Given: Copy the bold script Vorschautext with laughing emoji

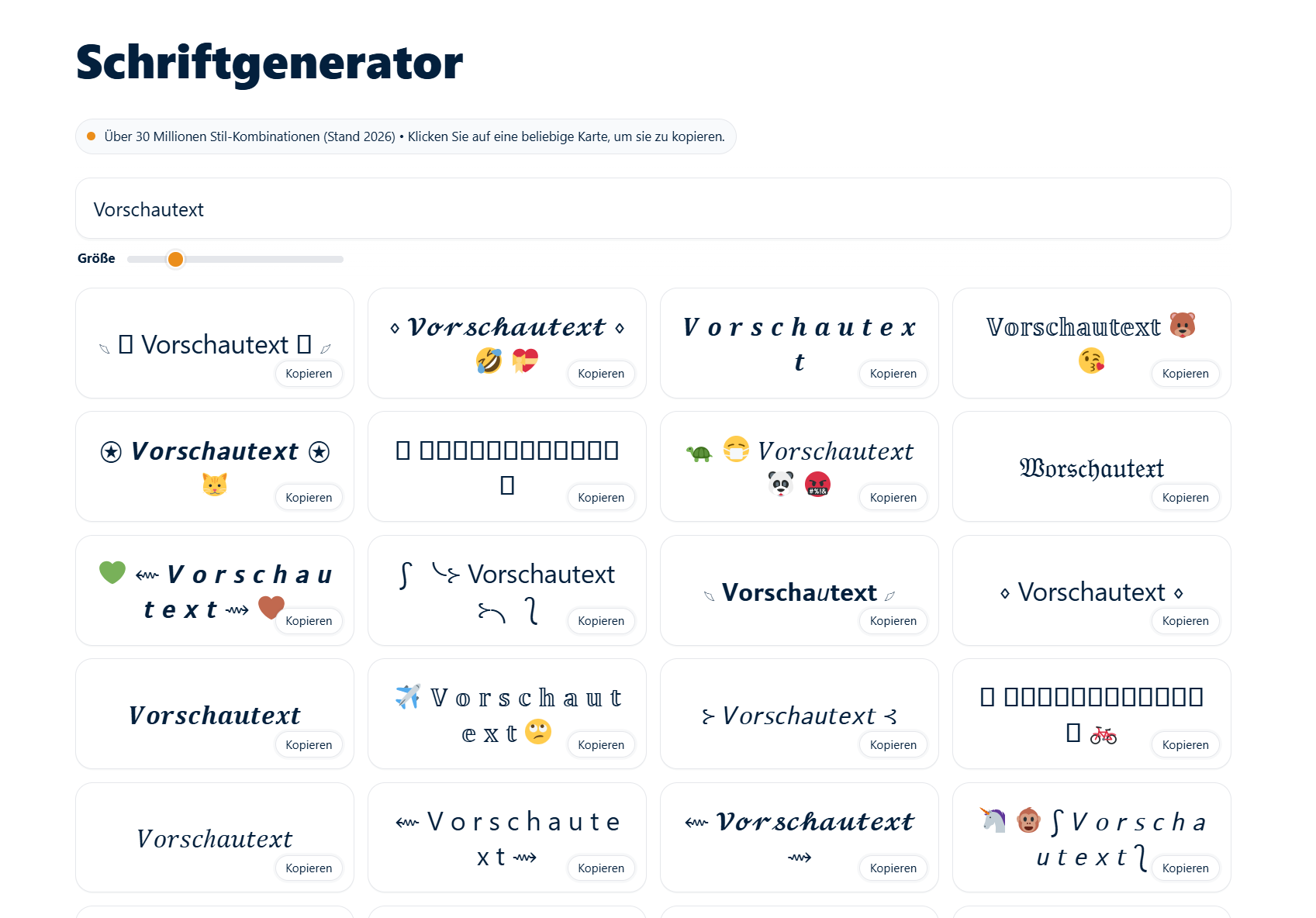Looking at the screenshot, I should [600, 374].
